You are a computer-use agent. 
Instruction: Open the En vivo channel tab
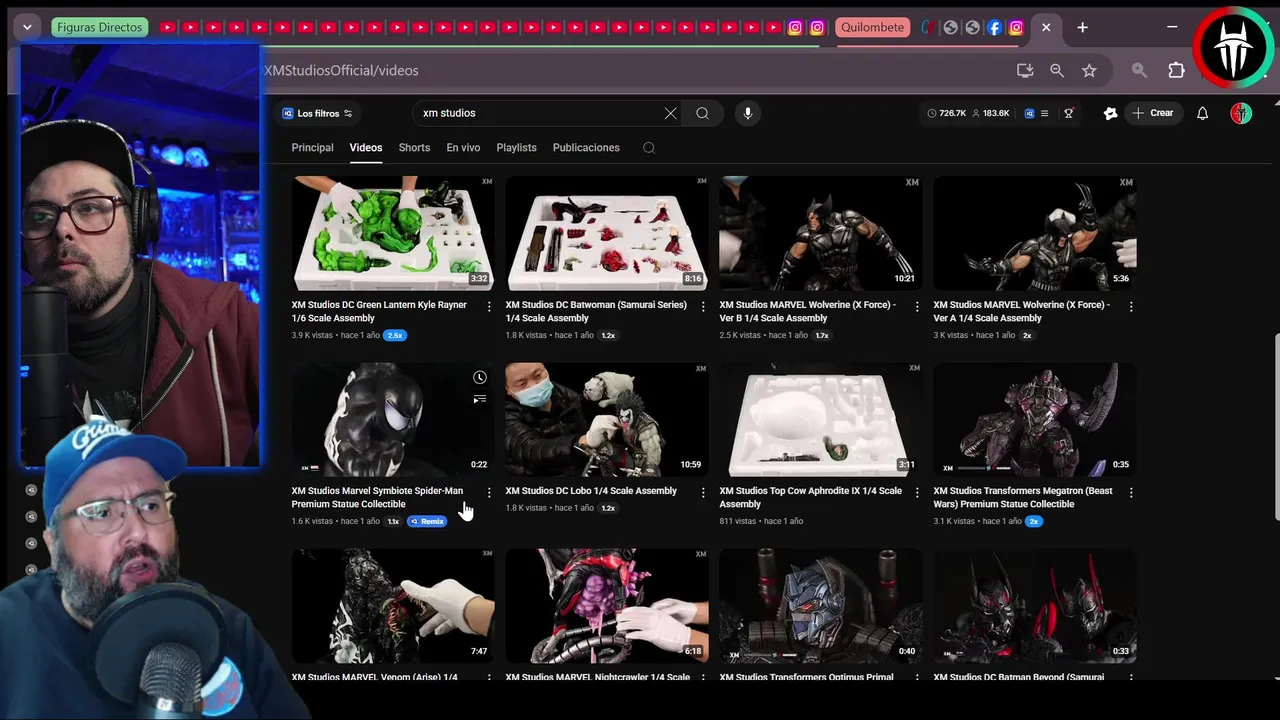(x=463, y=148)
